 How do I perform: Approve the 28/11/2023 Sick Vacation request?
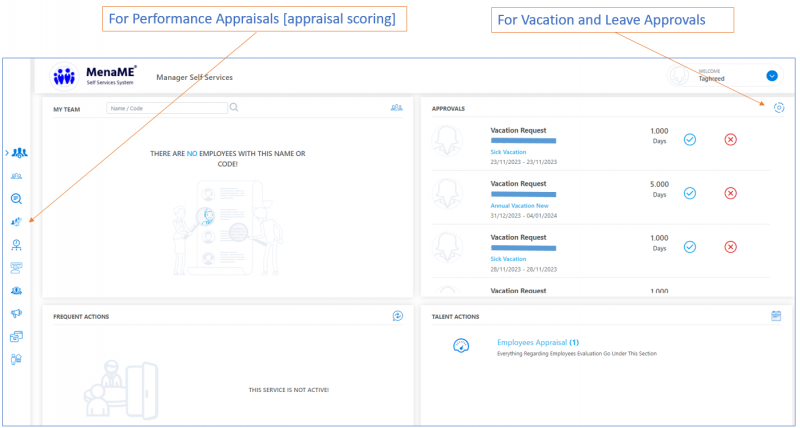(x=689, y=247)
